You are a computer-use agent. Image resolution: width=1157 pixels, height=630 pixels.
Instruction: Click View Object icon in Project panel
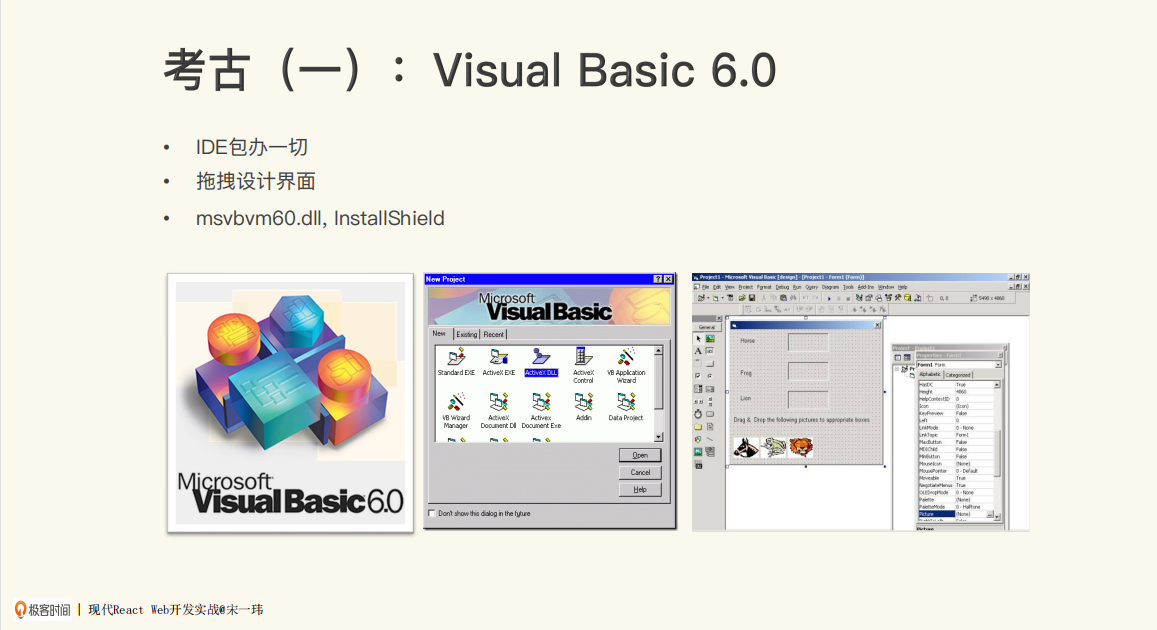(x=907, y=358)
